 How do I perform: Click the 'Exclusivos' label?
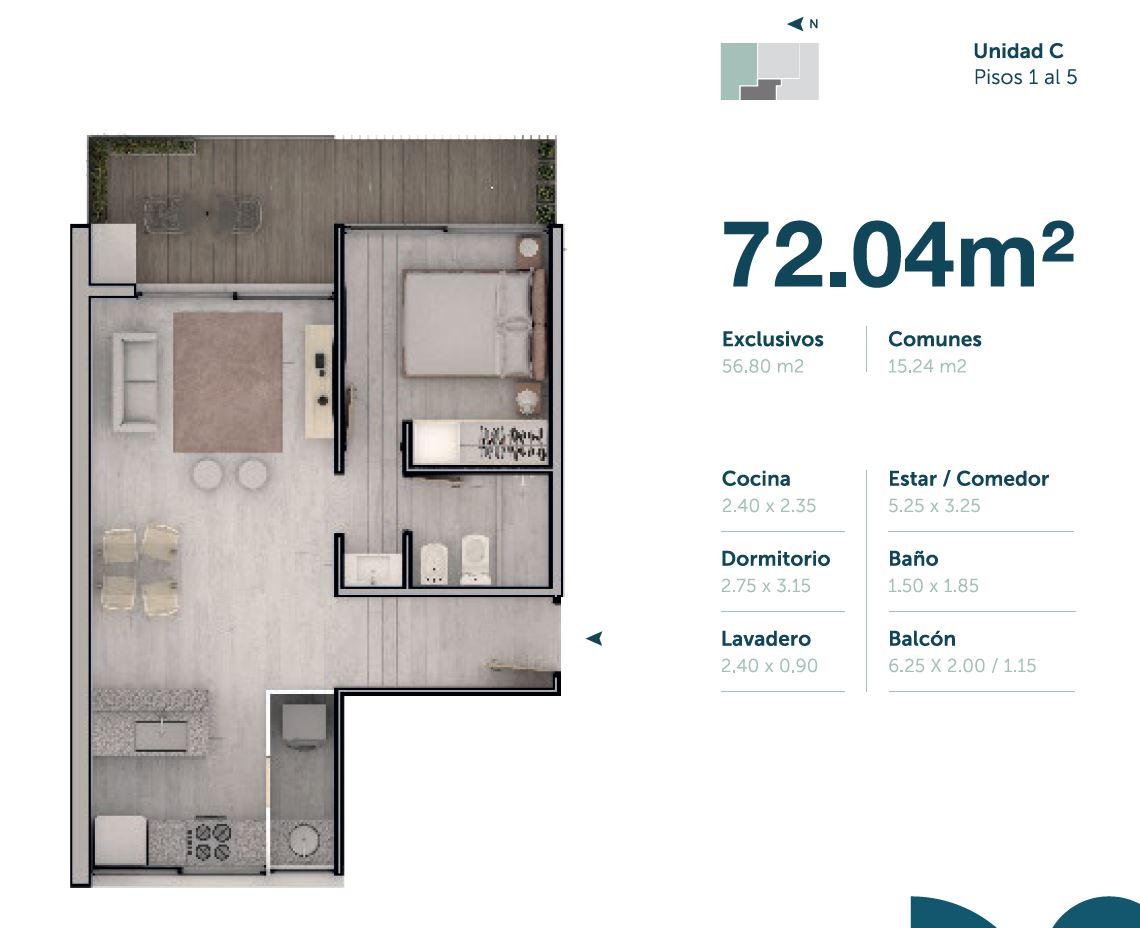[772, 340]
